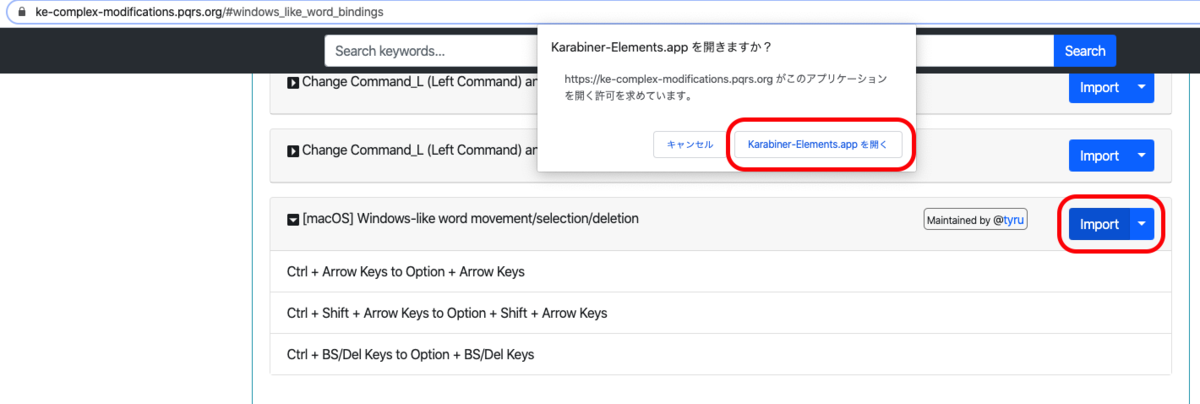Expand the first Change Command_L rule triangle

point(293,83)
